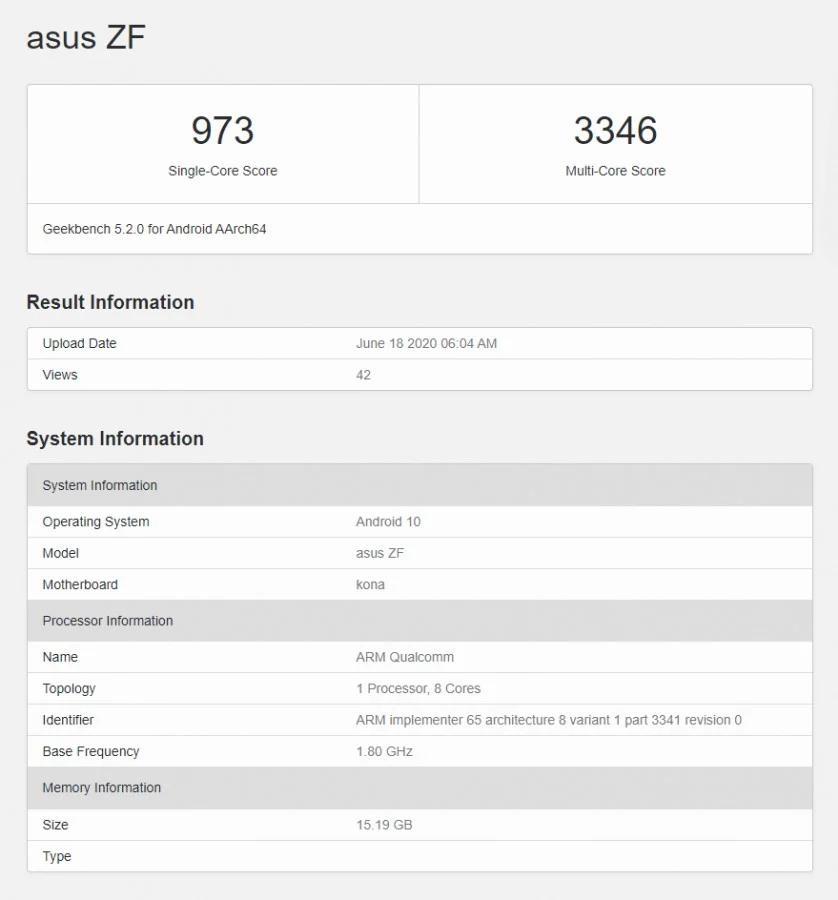Click the Multi-Core Score label

point(614,170)
